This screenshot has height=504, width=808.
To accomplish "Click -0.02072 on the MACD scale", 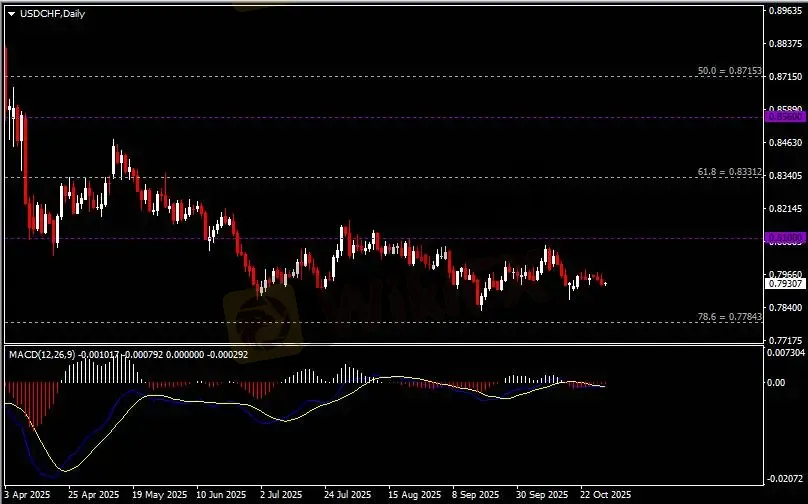I will (x=786, y=479).
